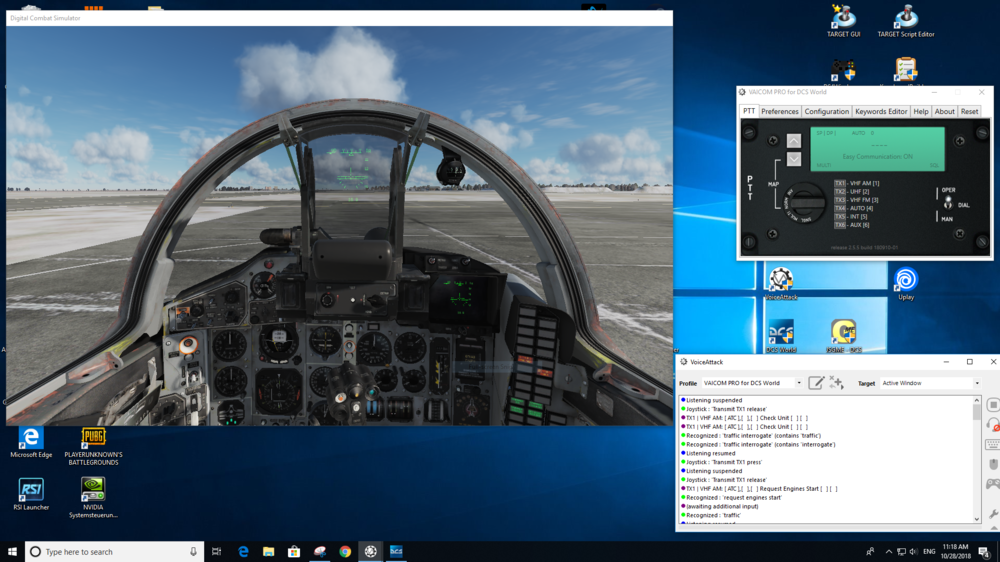Toggle joystick gamepad icon in VoiceAttack

click(x=993, y=484)
